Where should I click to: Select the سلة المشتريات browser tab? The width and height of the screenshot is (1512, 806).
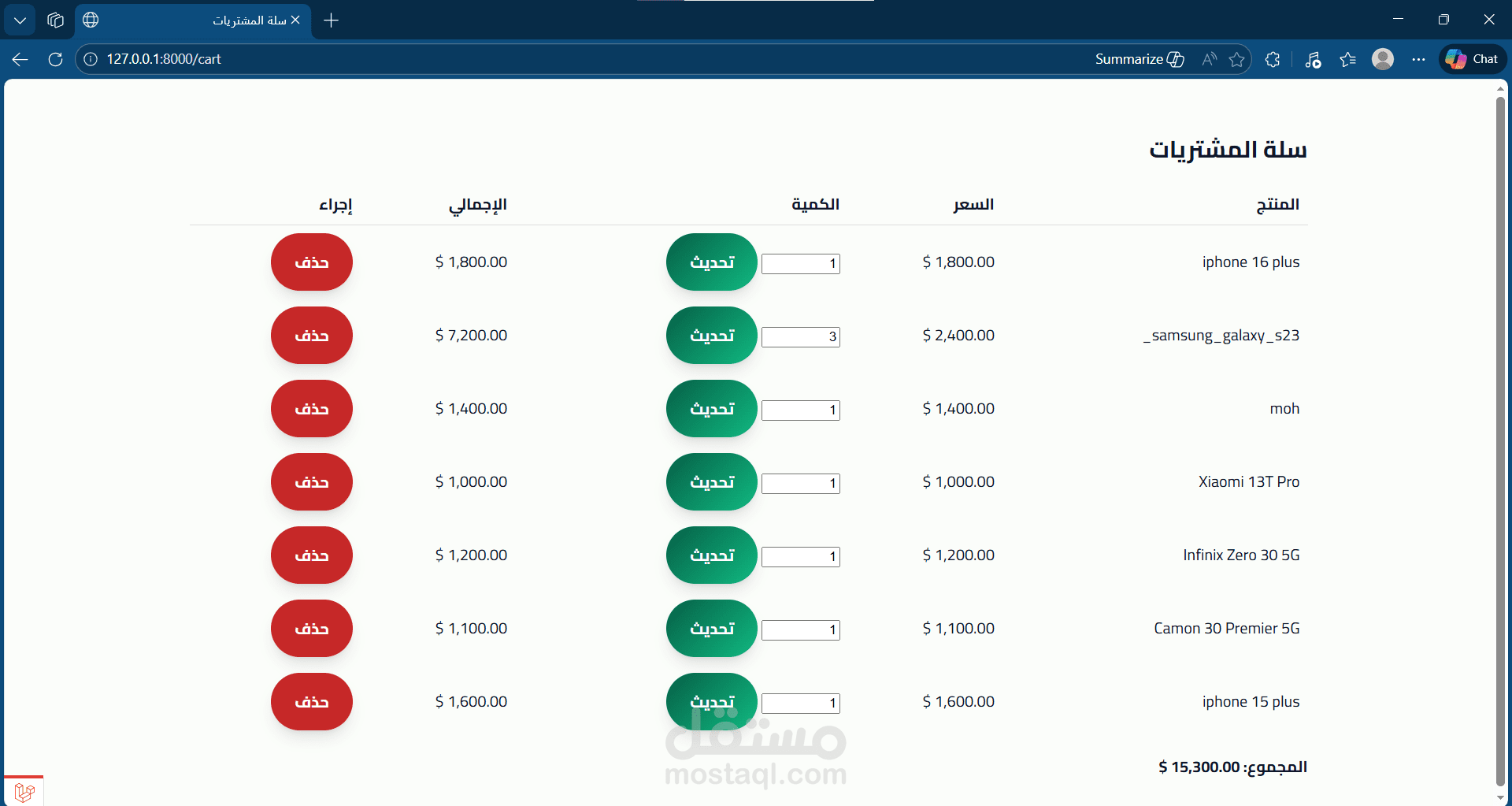pos(193,20)
